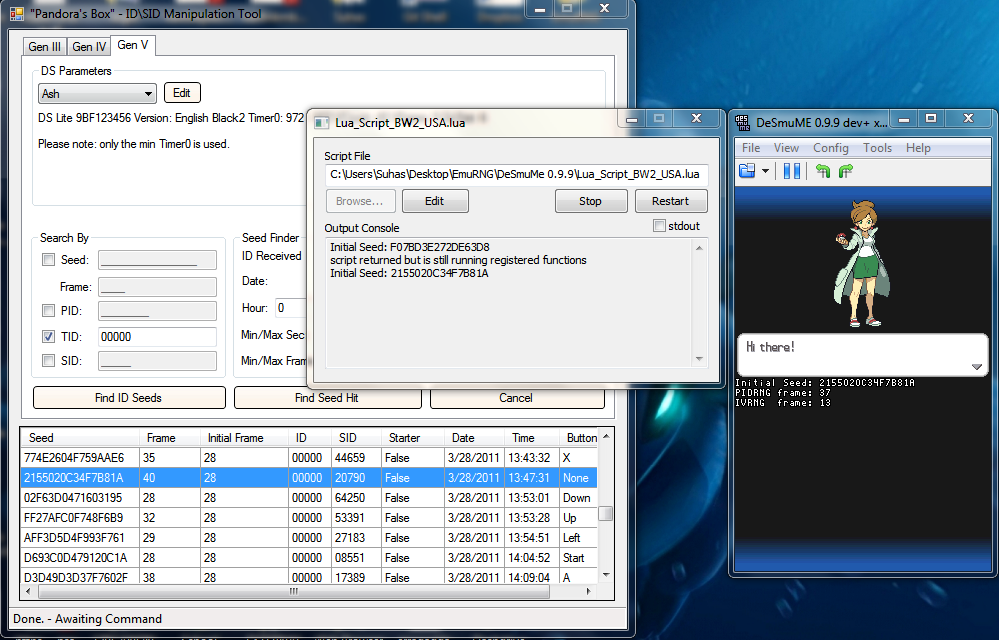The image size is (999, 640).
Task: Focus the SID input field
Action: pos(157,360)
